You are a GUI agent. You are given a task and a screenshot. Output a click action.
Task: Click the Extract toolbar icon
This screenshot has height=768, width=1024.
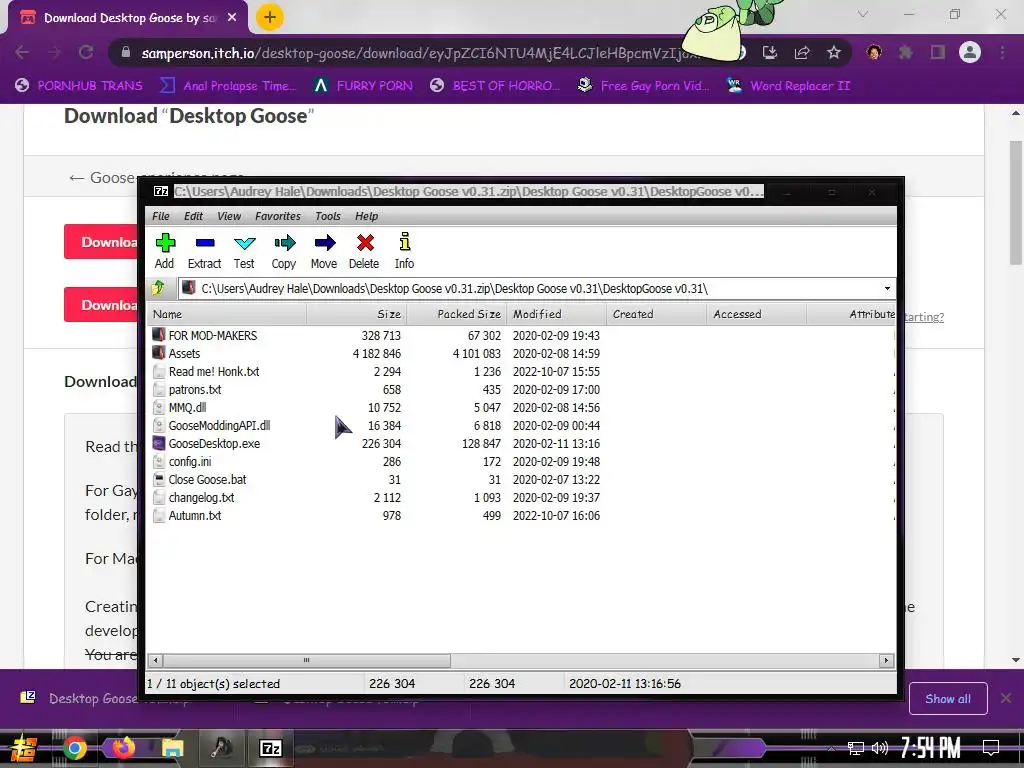click(x=204, y=251)
